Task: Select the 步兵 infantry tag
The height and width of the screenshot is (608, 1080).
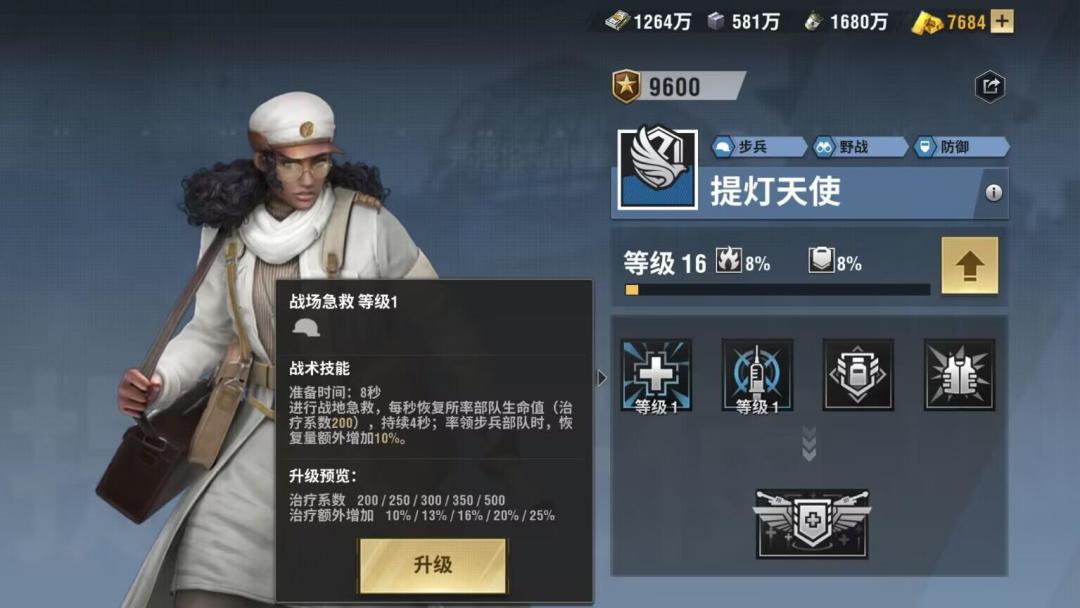Action: 758,147
